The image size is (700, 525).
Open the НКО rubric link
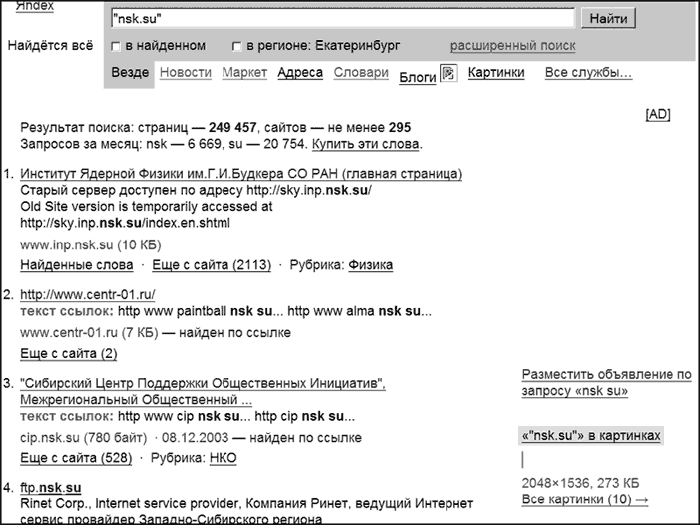point(223,458)
